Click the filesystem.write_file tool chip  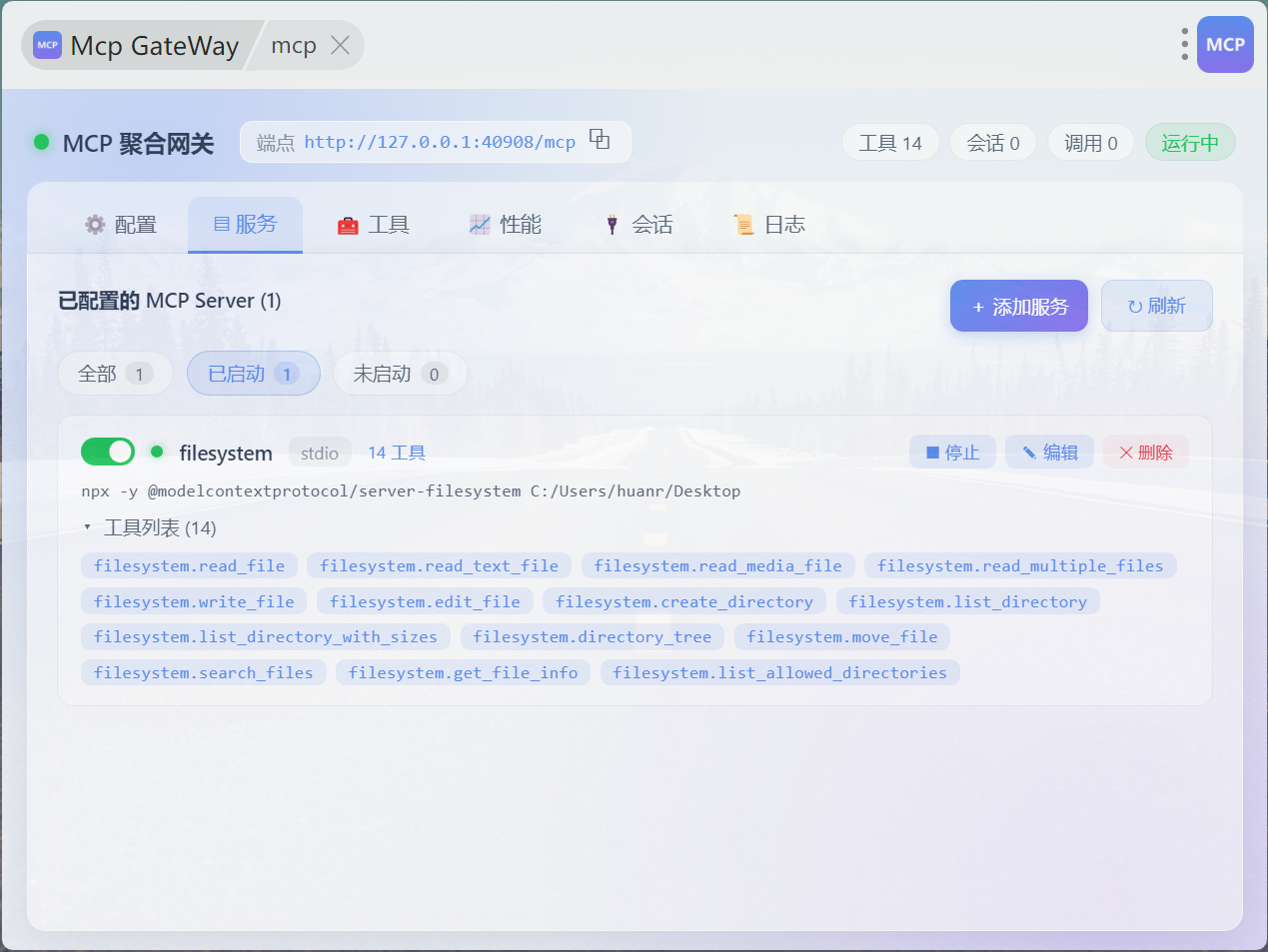tap(194, 601)
